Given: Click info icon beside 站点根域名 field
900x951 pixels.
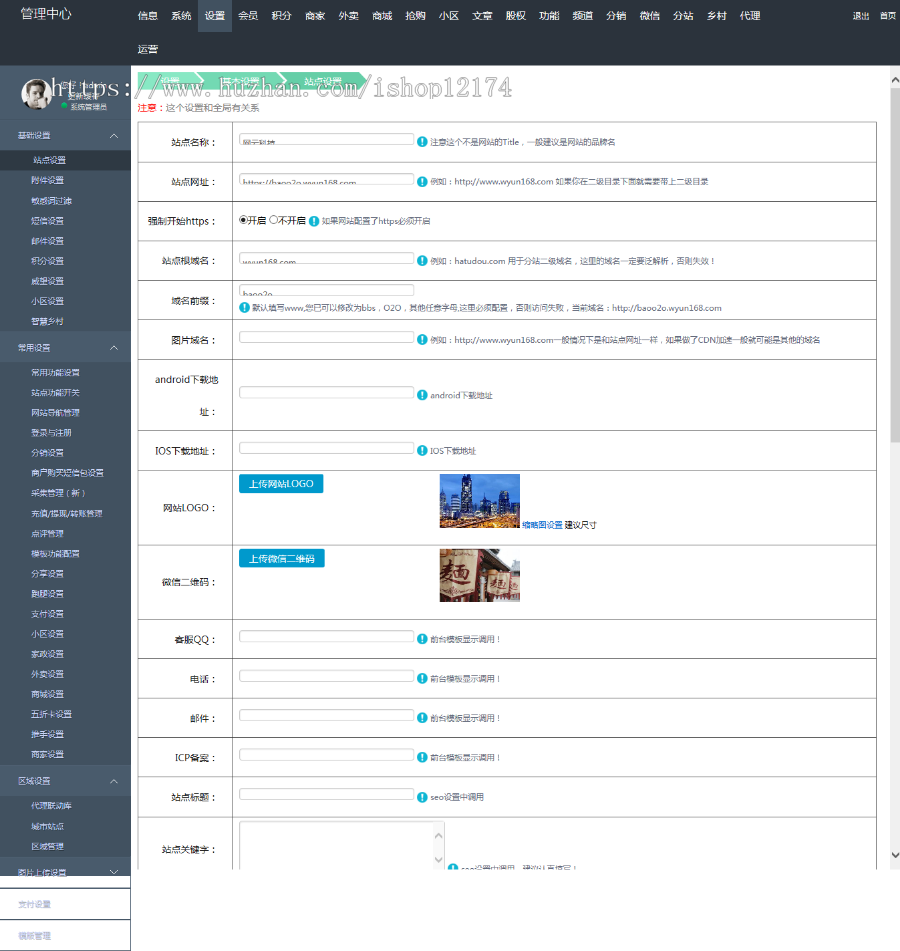Looking at the screenshot, I should coord(422,261).
